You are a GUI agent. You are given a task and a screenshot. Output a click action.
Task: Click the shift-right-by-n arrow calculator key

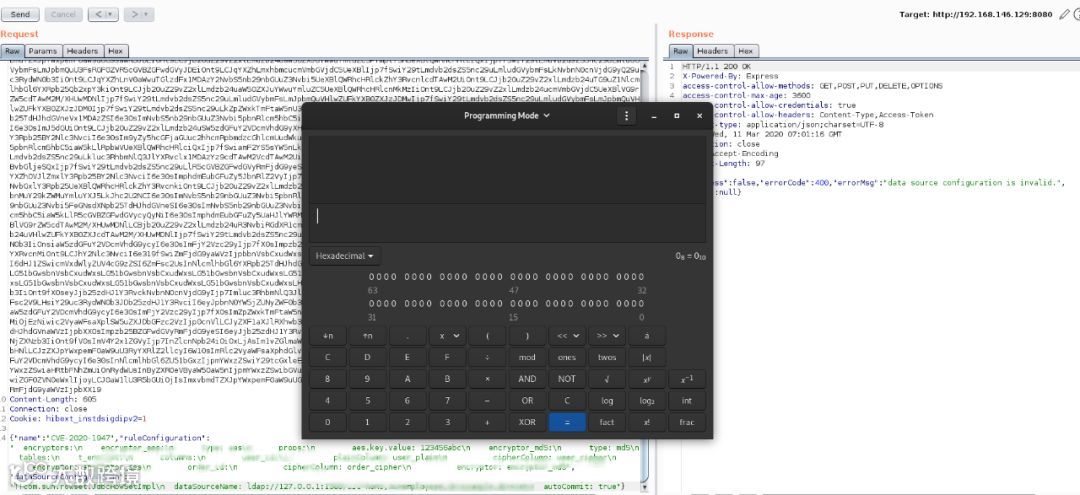click(368, 336)
